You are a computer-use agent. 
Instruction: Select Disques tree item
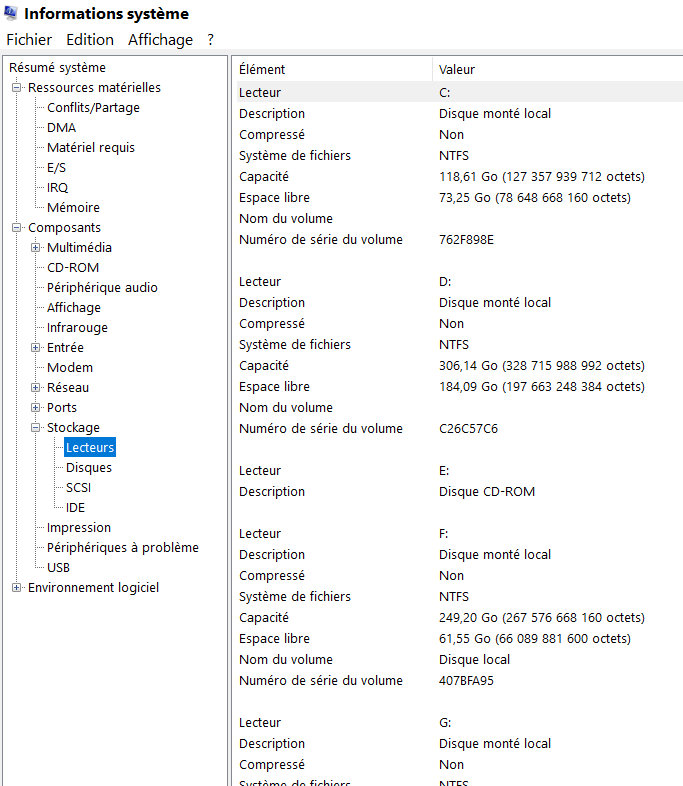pyautogui.click(x=89, y=468)
